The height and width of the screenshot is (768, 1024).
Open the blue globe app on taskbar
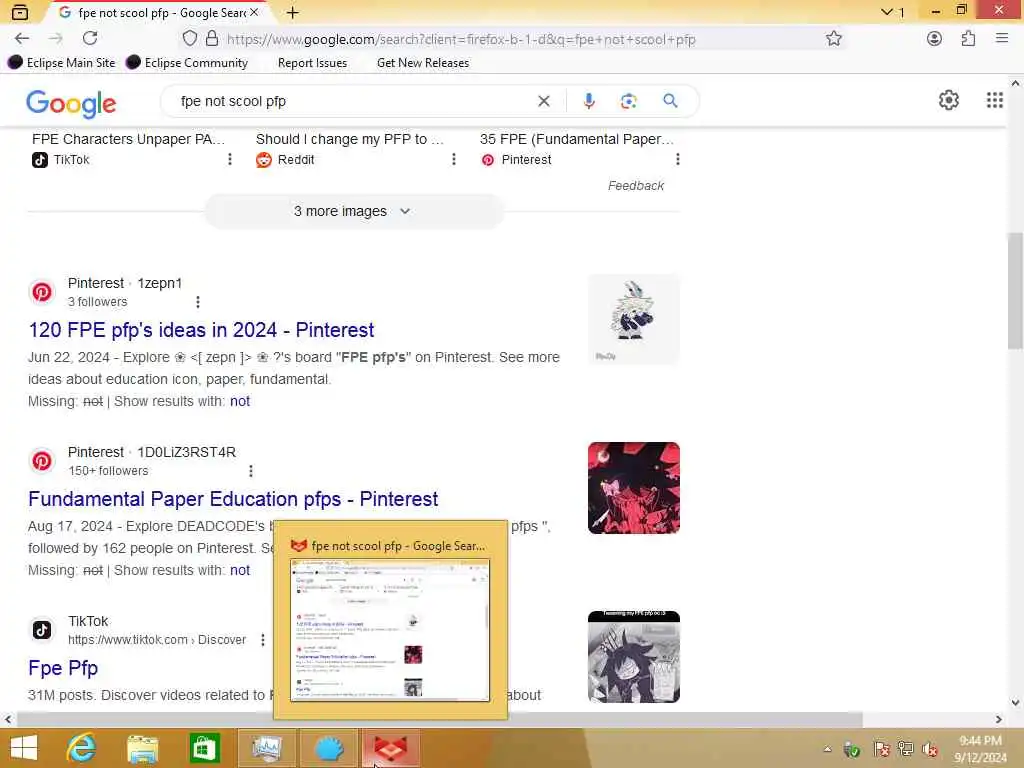tap(329, 748)
